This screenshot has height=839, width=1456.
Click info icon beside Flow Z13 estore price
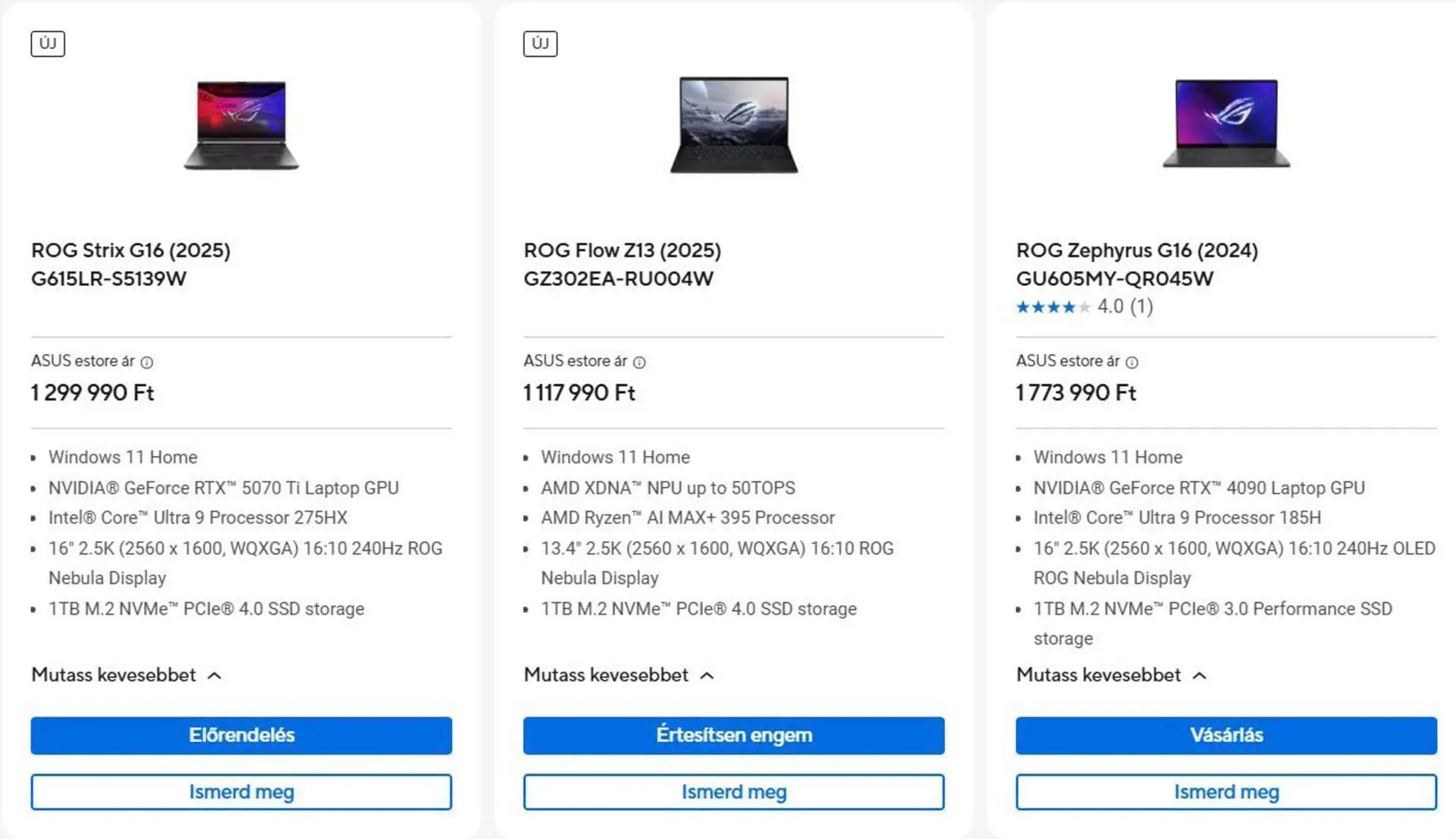(639, 363)
